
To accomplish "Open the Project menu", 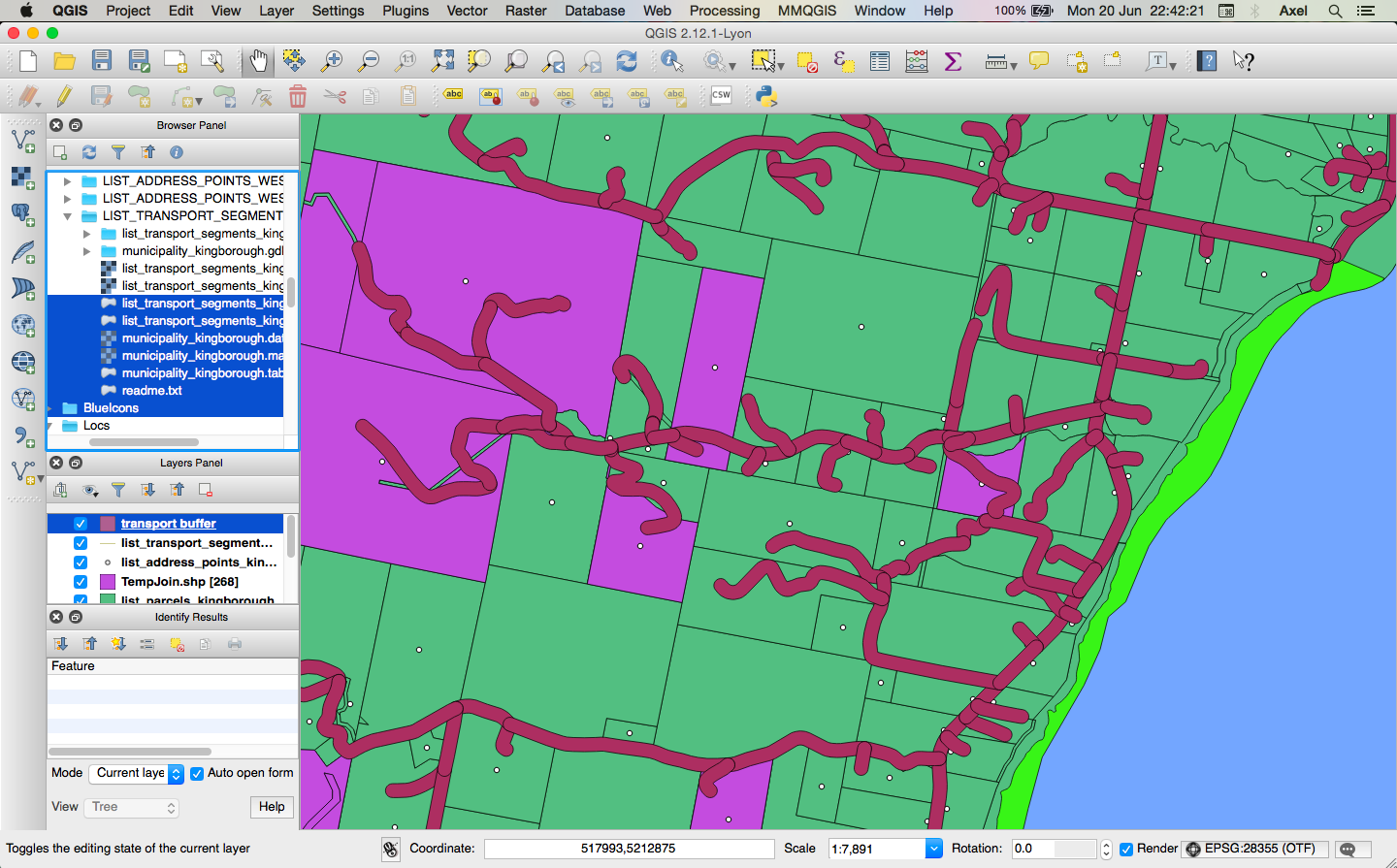I will [x=128, y=11].
